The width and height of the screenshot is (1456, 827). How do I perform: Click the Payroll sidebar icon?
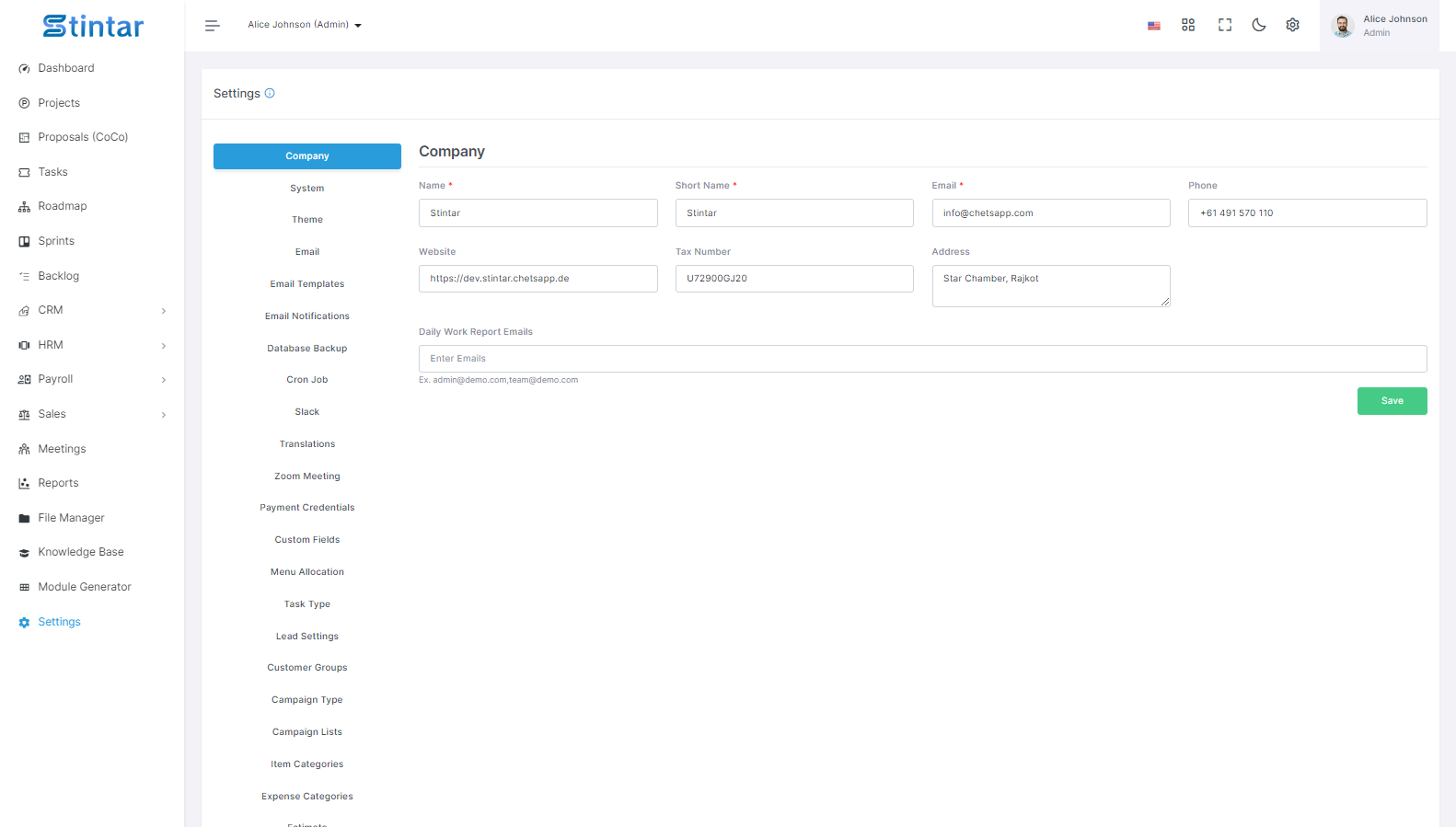pos(24,379)
